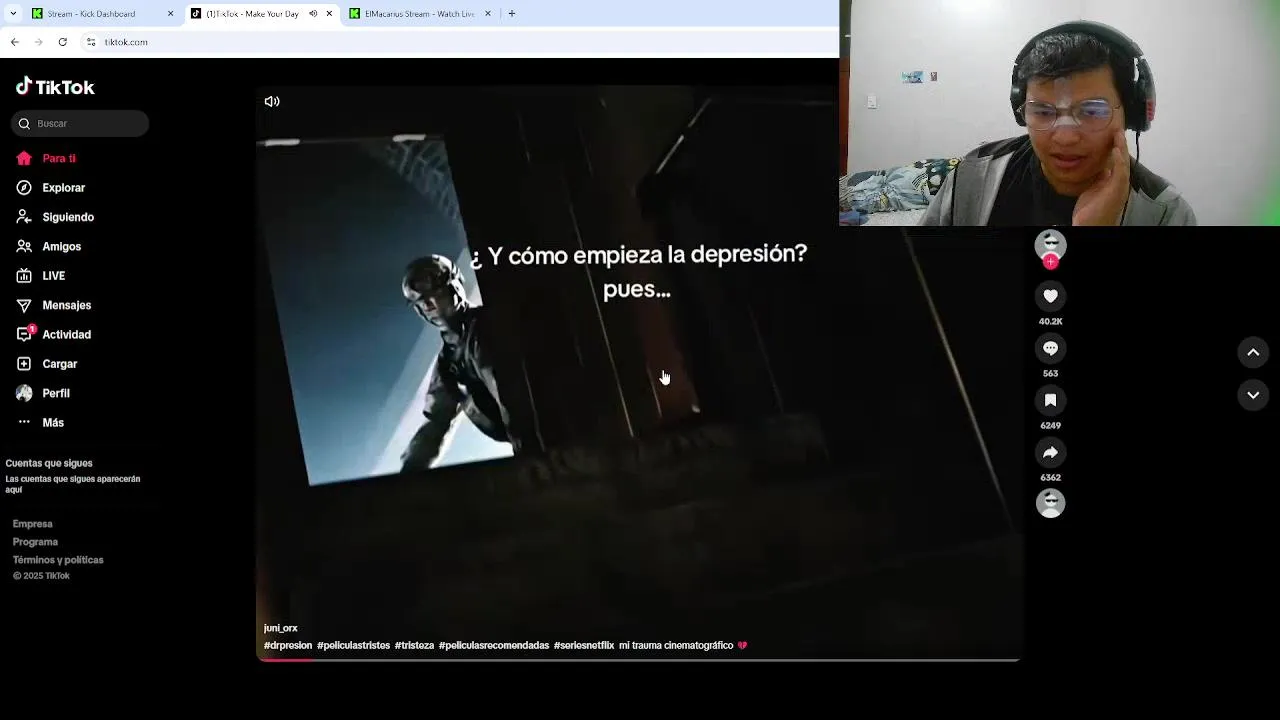Mute the video with speaker icon

click(x=272, y=101)
